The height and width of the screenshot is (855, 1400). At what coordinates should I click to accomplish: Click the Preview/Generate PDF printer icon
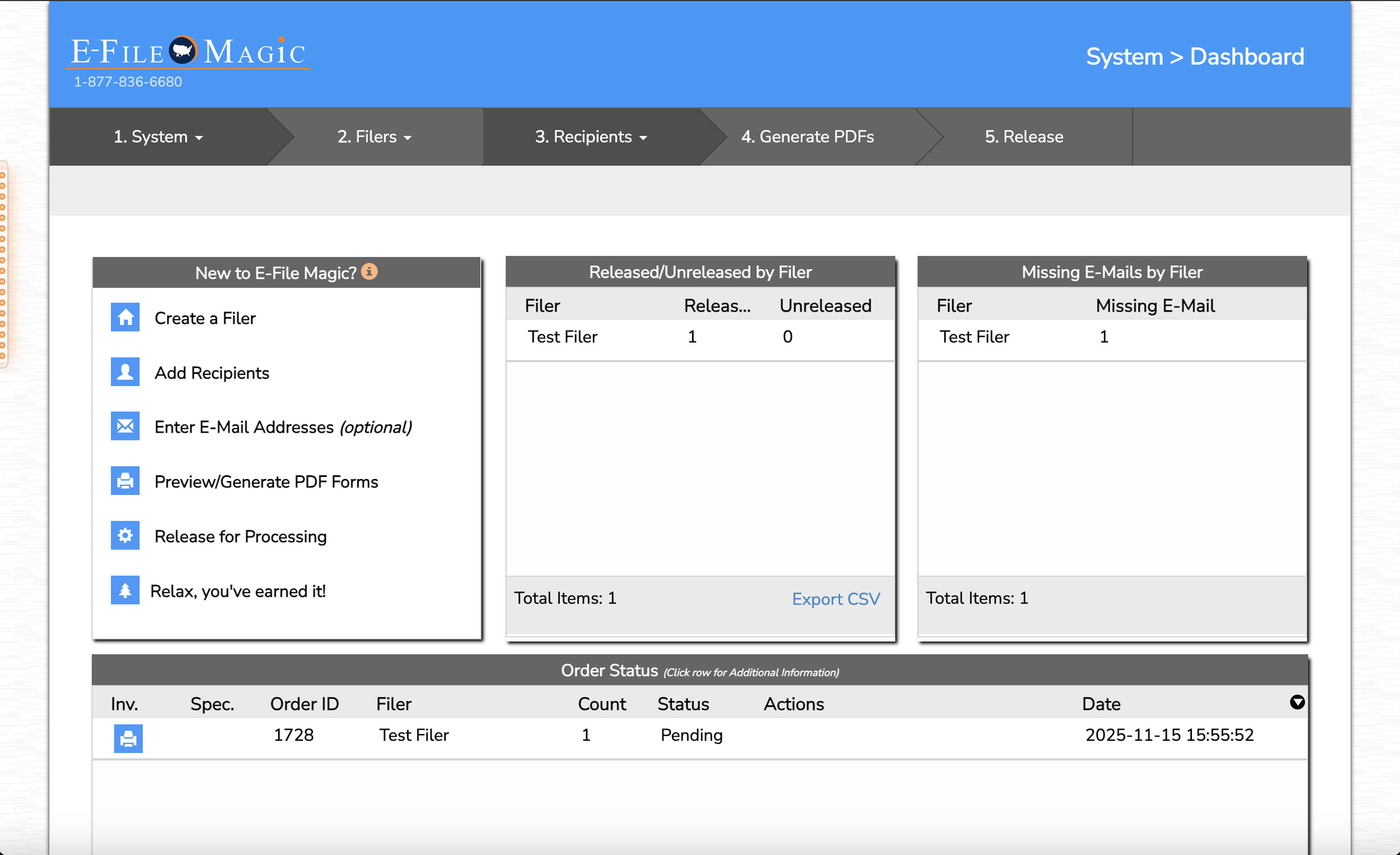click(x=125, y=481)
